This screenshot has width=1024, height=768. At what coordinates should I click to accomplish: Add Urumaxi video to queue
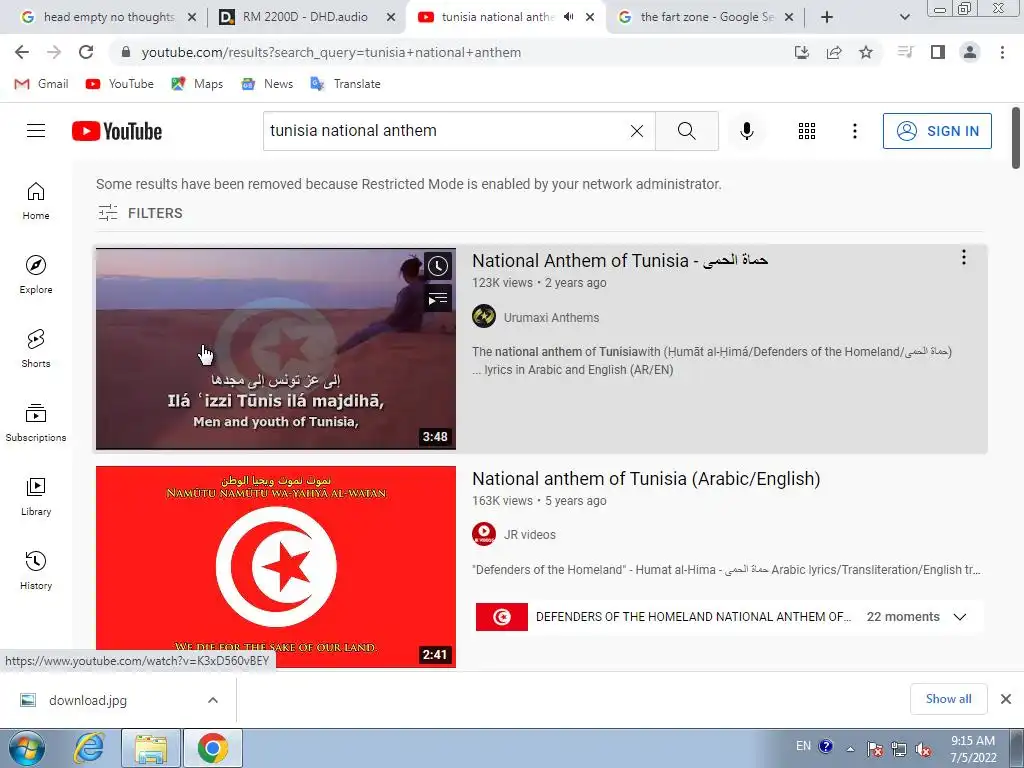point(438,298)
